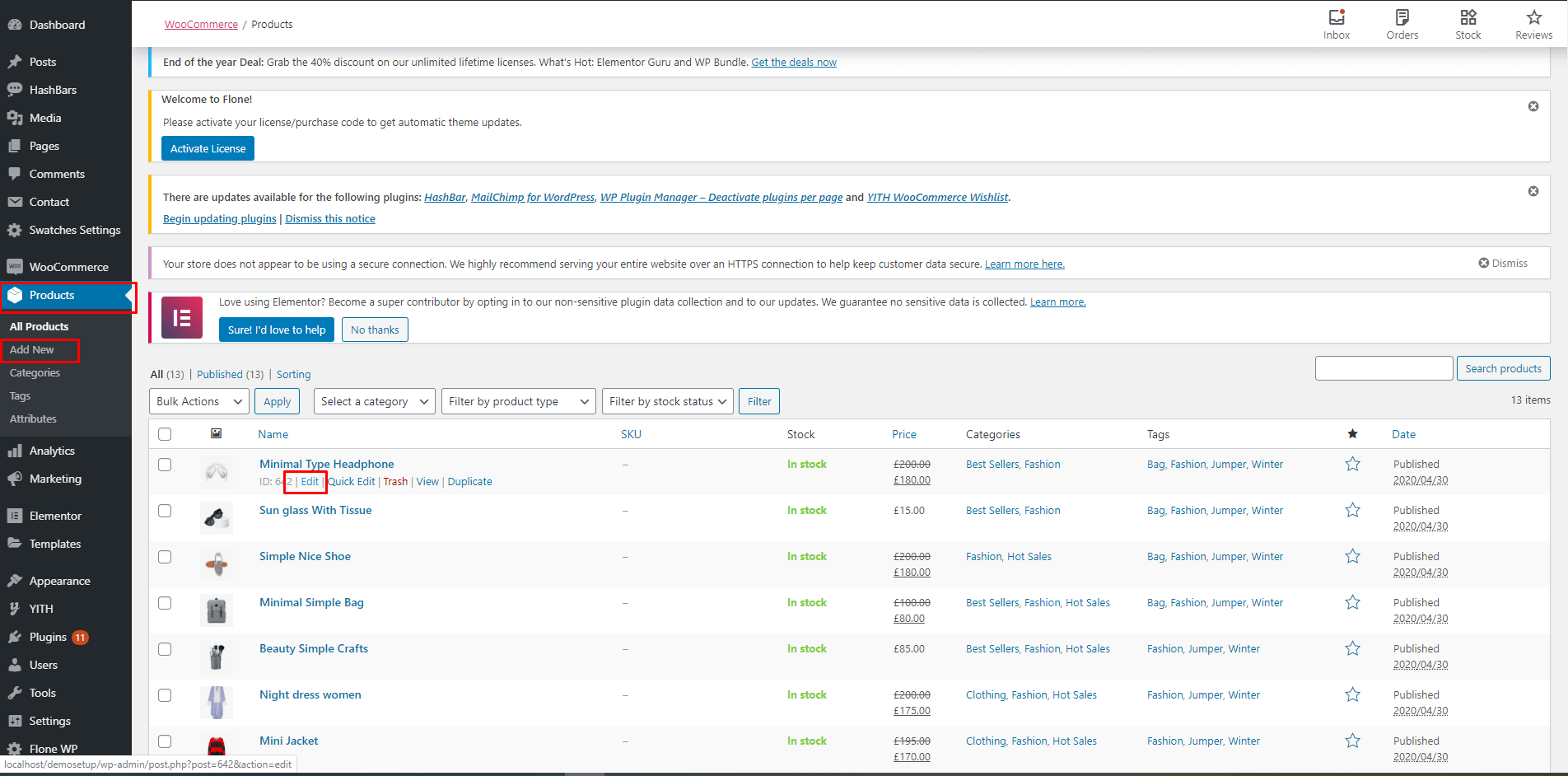The height and width of the screenshot is (776, 1568).
Task: Click the Search products button
Action: coord(1503,368)
